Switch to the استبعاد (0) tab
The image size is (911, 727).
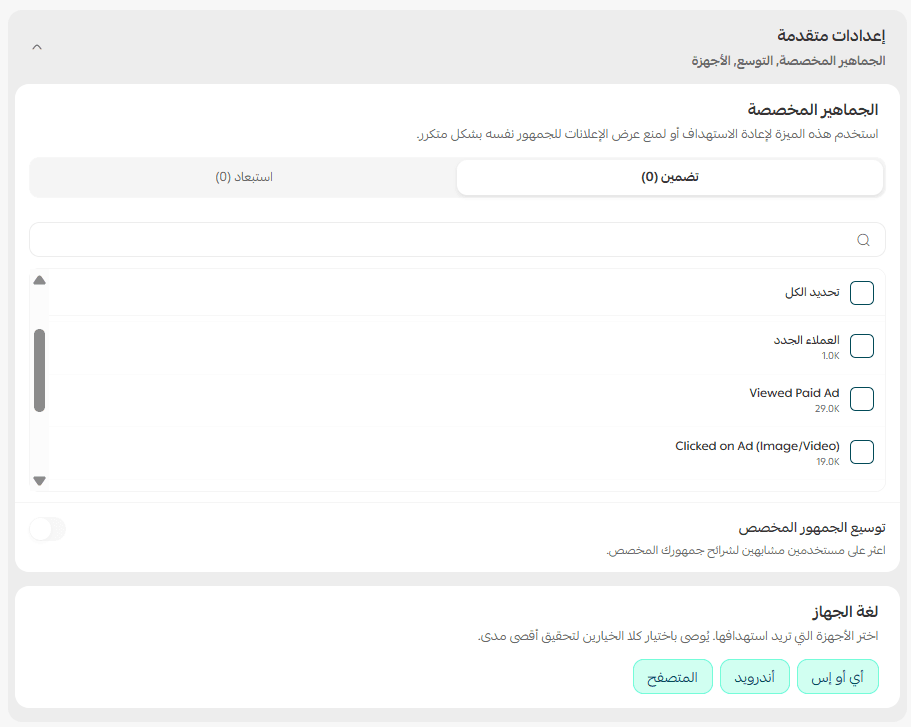point(244,177)
